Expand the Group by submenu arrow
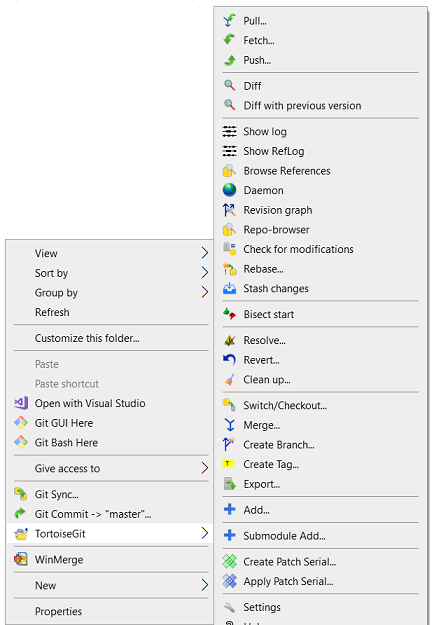441x625 pixels. pos(205,292)
